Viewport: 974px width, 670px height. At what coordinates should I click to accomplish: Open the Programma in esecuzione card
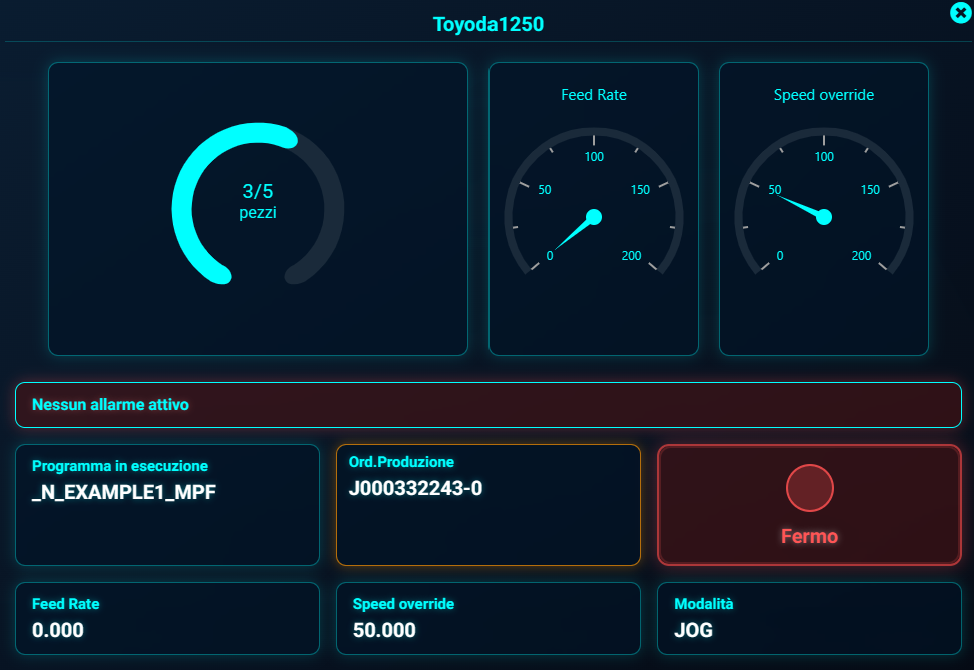click(x=167, y=505)
